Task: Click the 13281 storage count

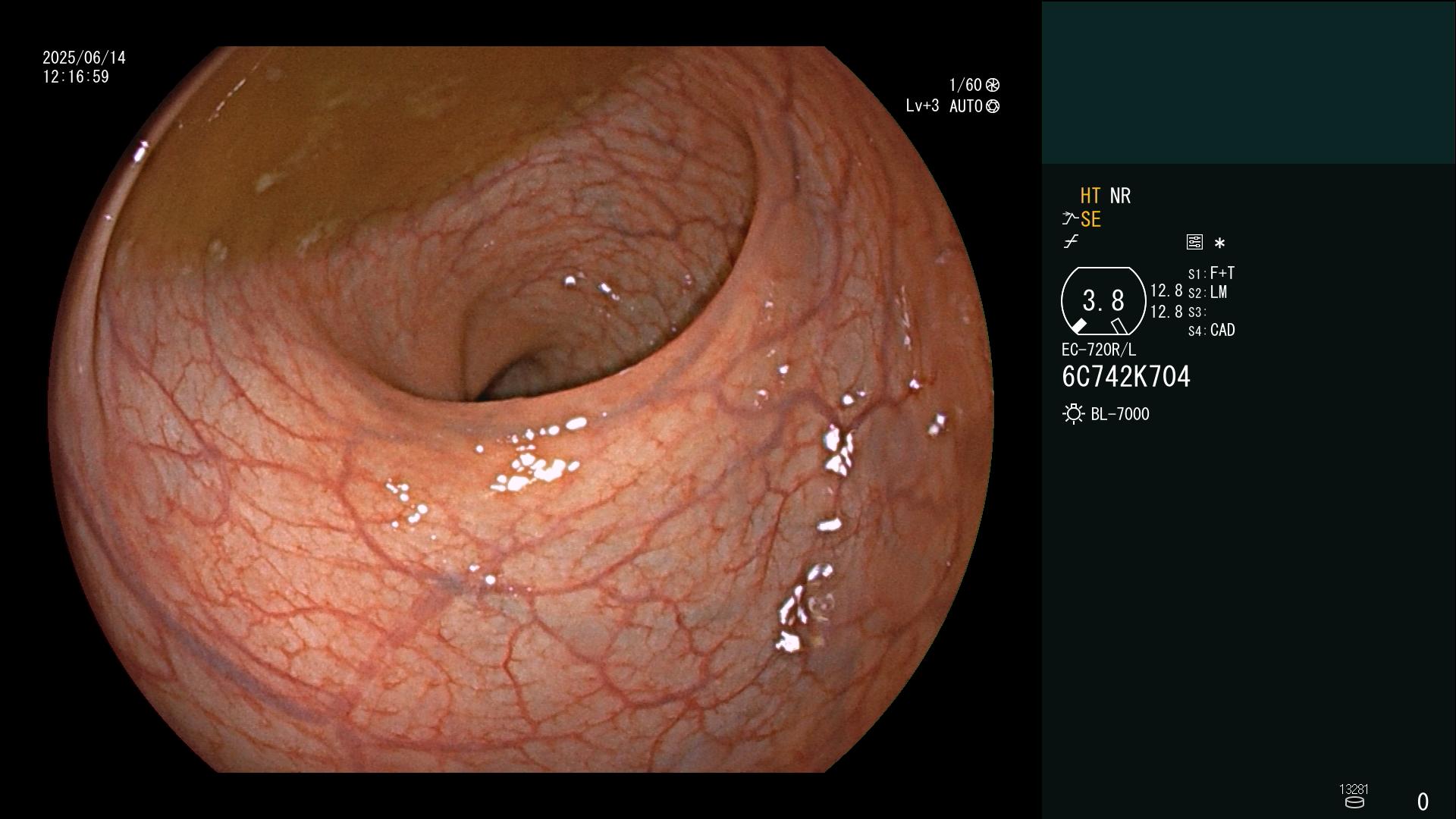Action: tap(1354, 789)
